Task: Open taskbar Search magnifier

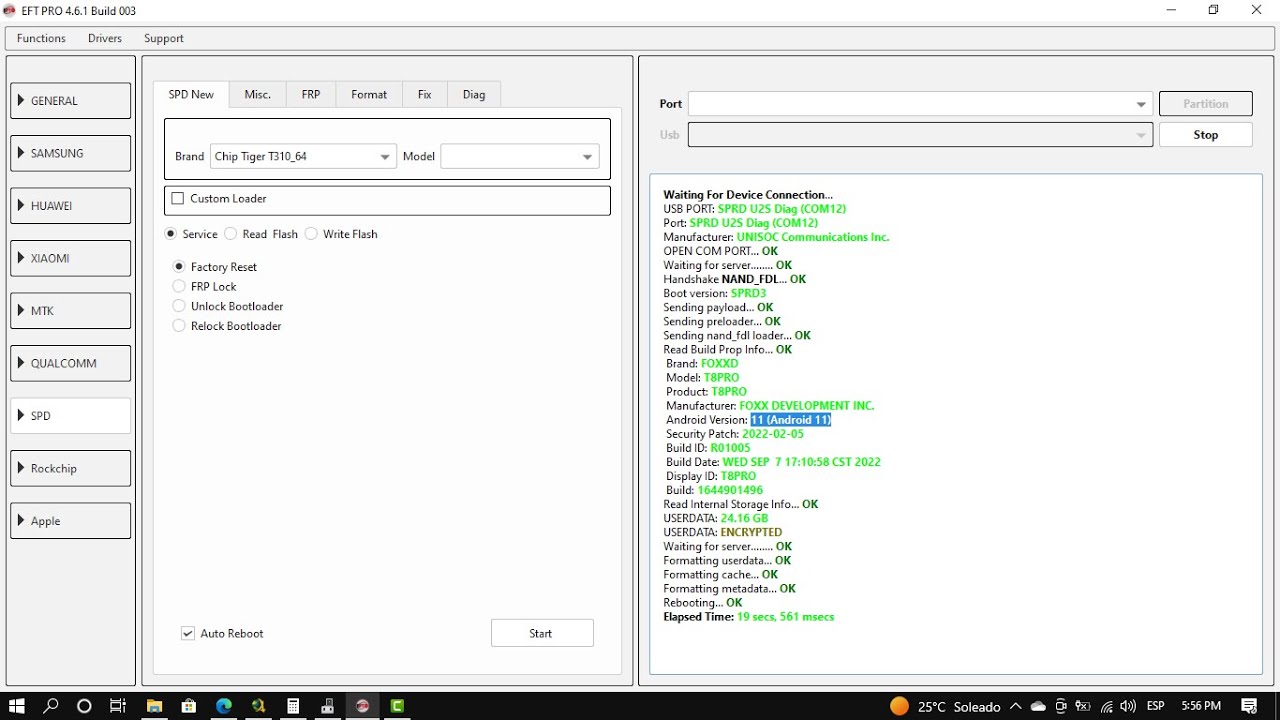Action: click(51, 706)
